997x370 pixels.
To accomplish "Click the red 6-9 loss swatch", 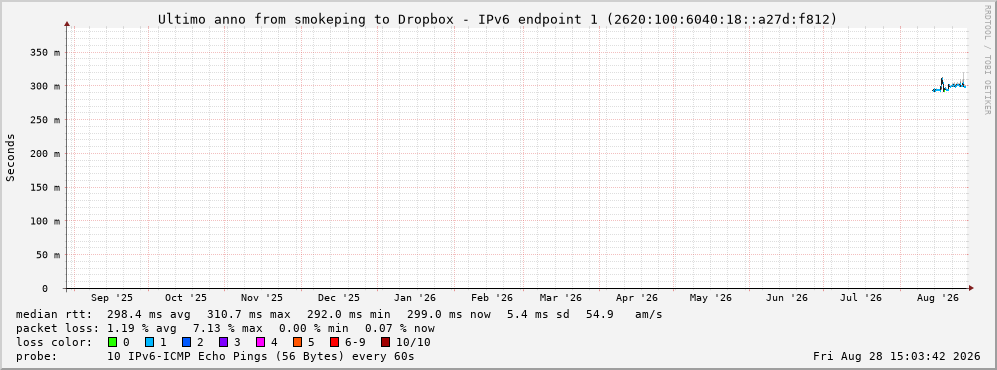I will pos(334,342).
